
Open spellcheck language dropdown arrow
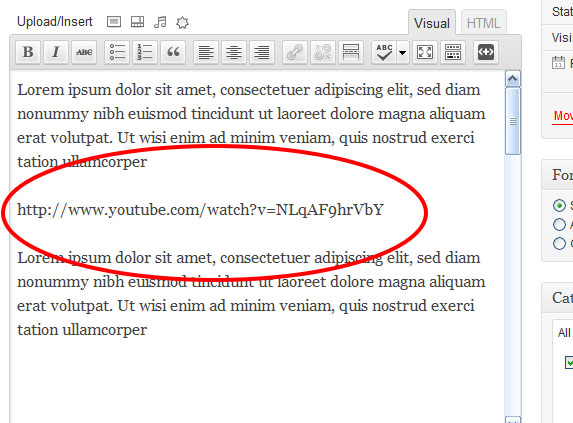point(402,52)
